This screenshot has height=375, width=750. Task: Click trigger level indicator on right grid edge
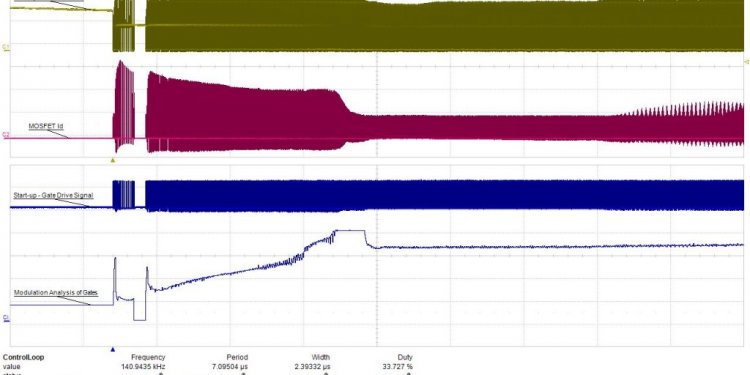(747, 61)
